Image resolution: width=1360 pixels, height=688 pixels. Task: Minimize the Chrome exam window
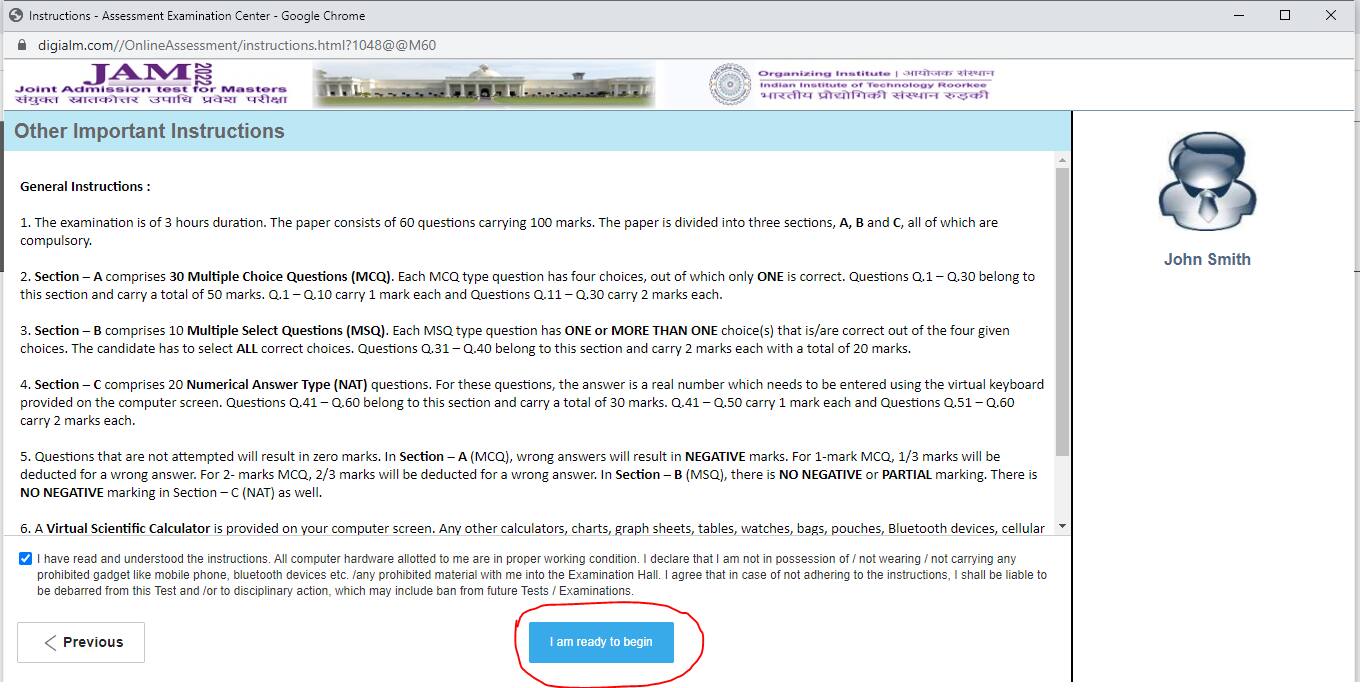pos(1240,15)
